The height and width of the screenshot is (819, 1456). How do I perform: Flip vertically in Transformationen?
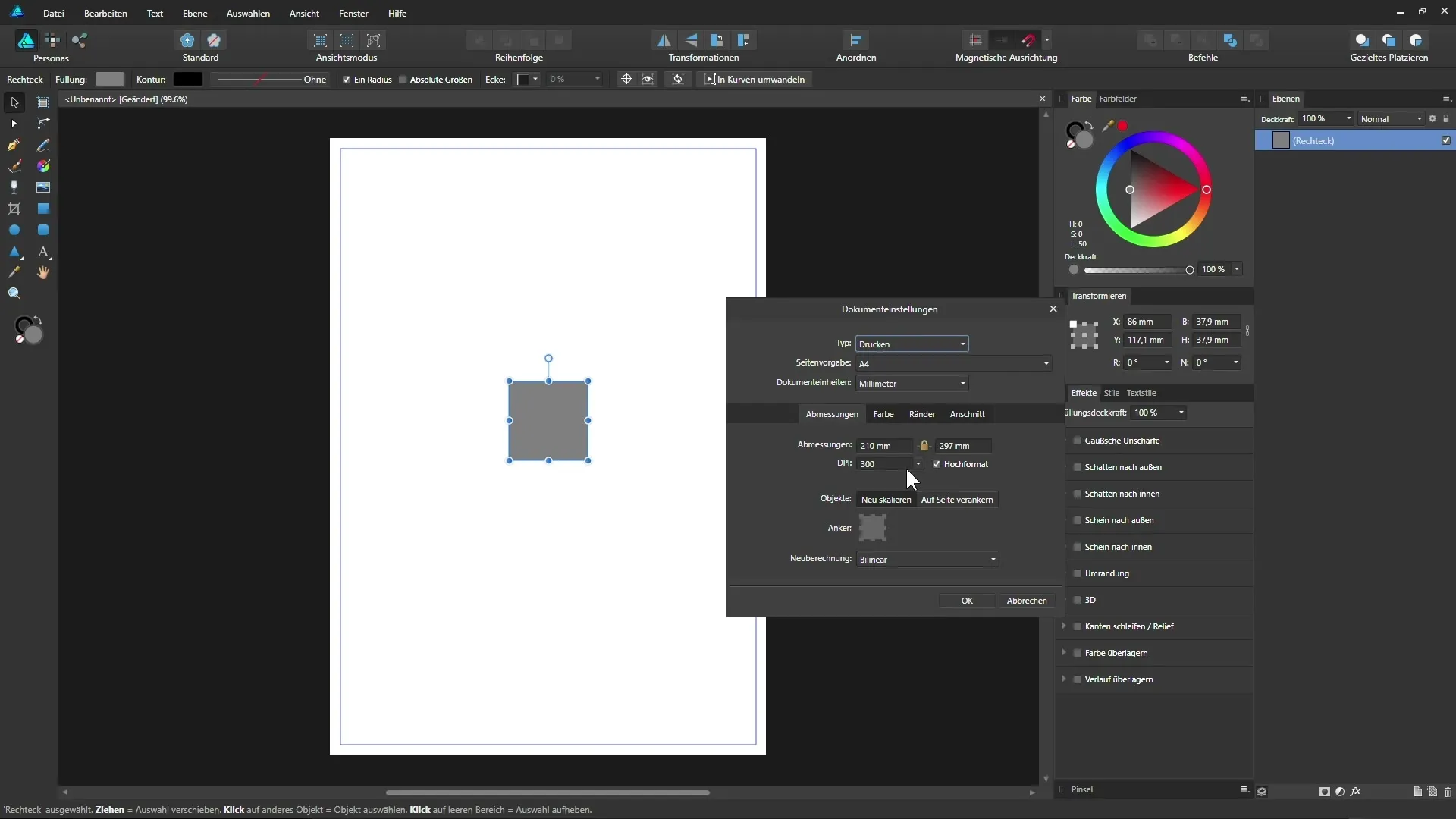click(691, 40)
